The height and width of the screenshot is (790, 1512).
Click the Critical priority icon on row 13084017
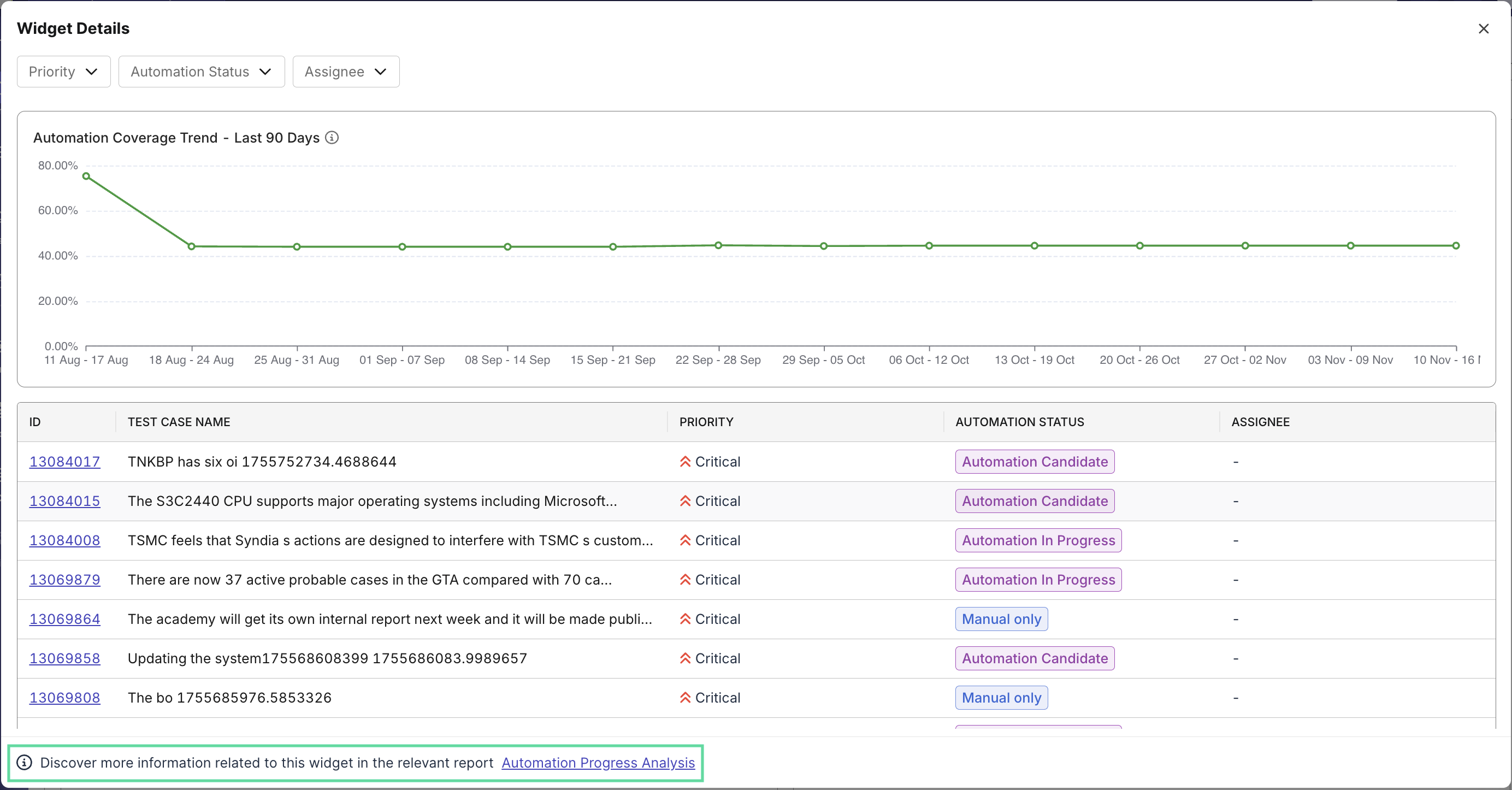click(684, 462)
